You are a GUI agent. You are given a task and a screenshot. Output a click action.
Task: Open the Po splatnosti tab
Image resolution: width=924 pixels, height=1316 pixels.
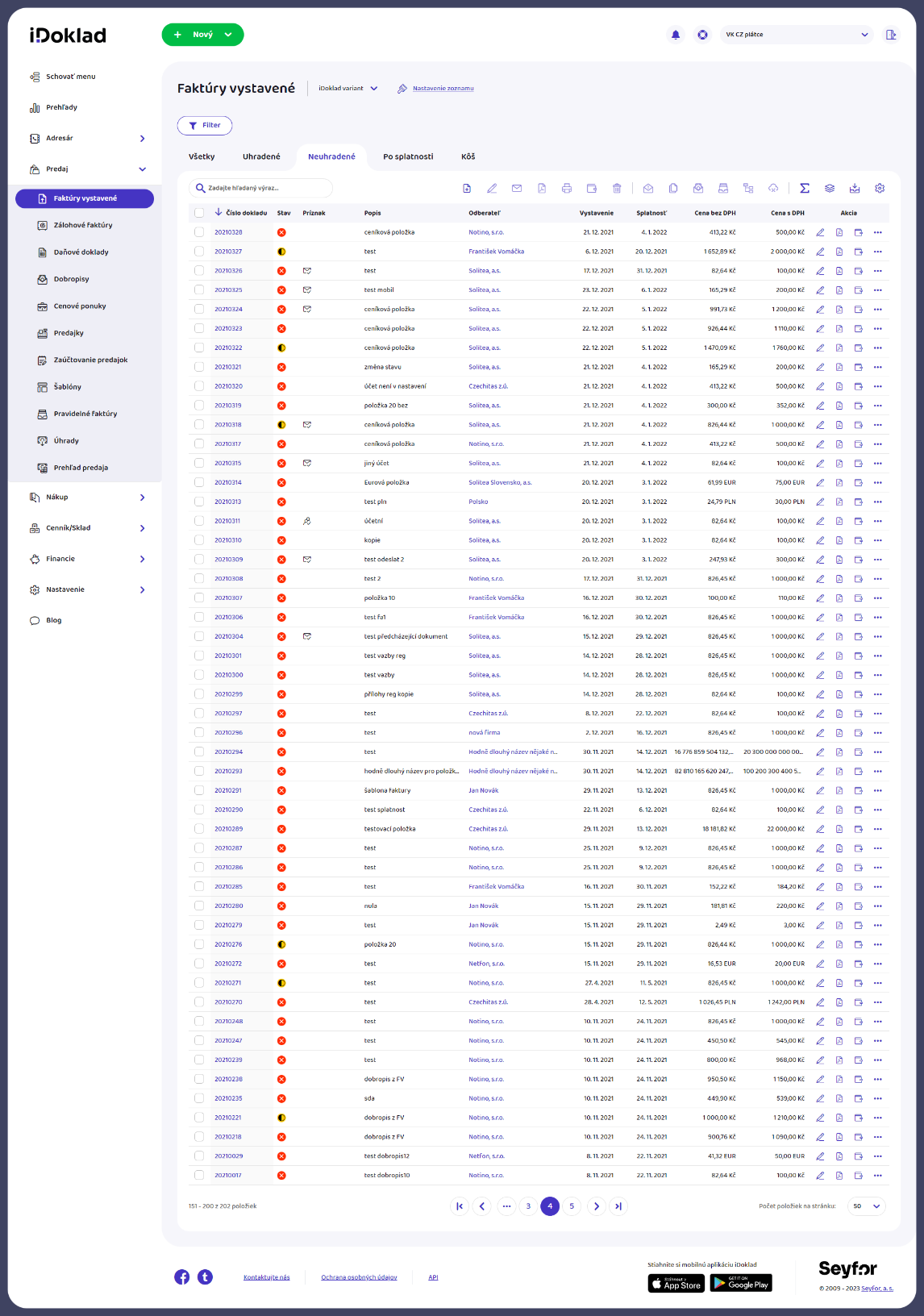(x=408, y=156)
